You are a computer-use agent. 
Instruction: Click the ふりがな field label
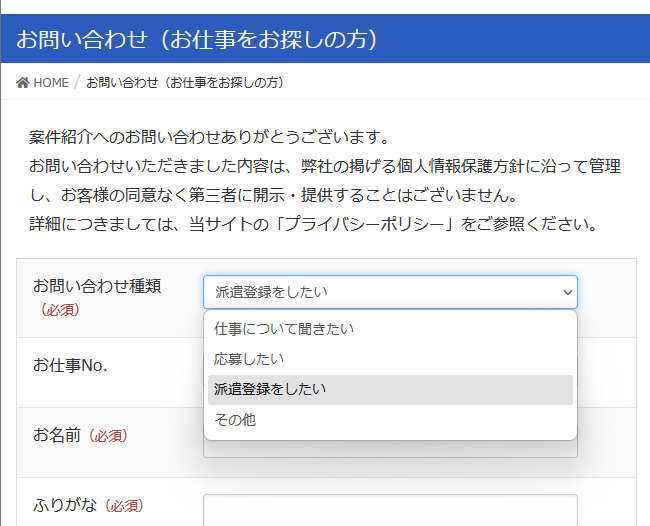pyautogui.click(x=66, y=506)
